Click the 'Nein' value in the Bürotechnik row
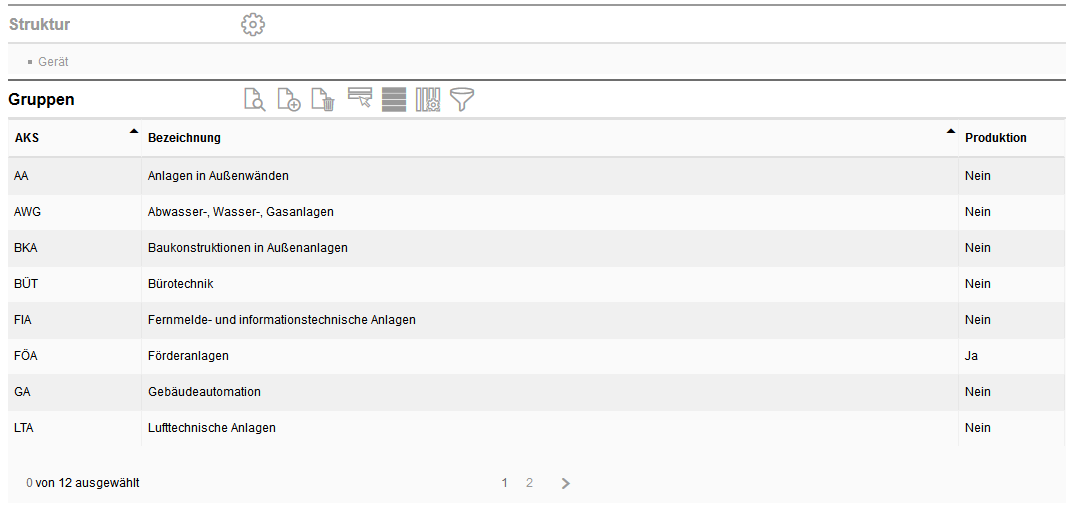Screen dimensions: 1069x509 click(978, 283)
